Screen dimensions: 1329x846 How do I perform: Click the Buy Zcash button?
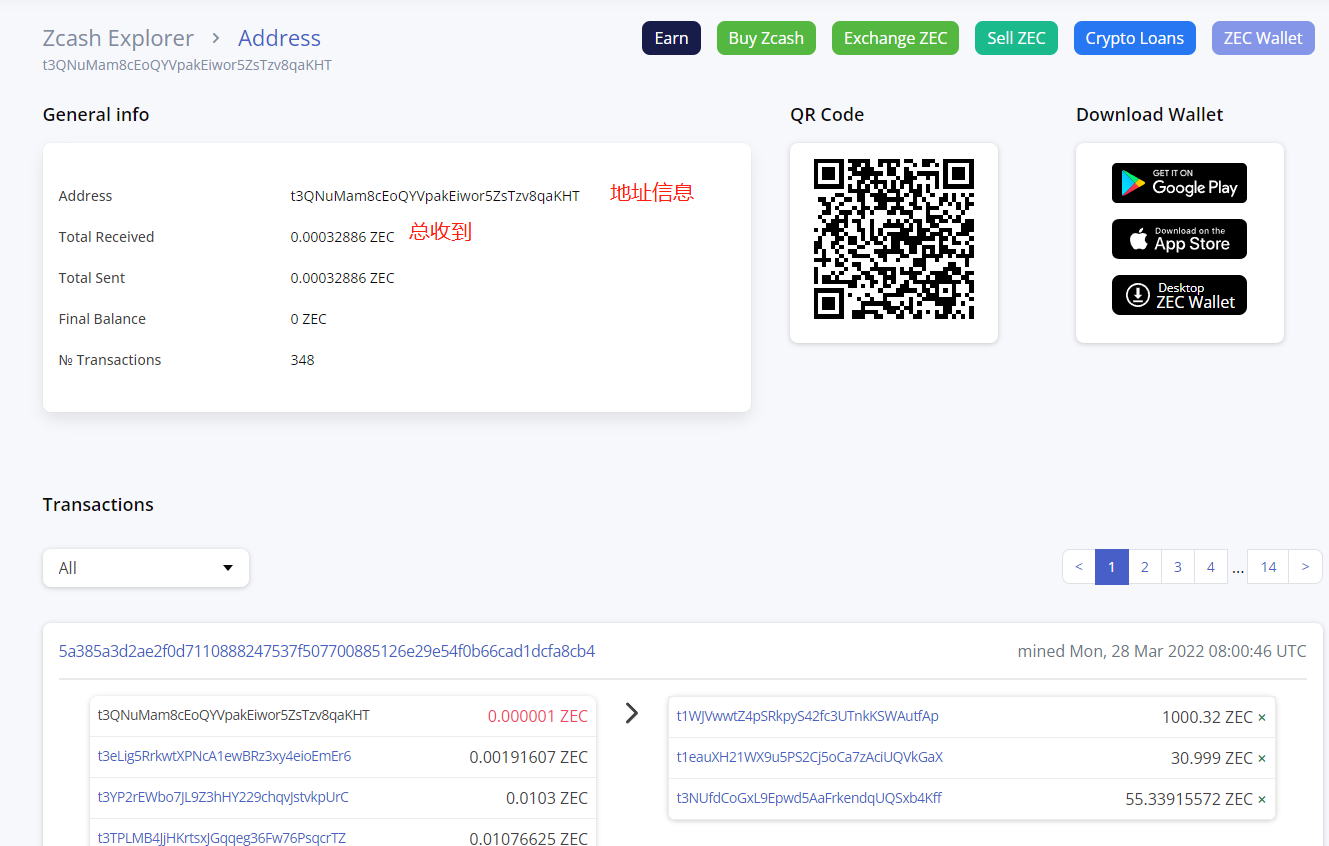tap(766, 38)
